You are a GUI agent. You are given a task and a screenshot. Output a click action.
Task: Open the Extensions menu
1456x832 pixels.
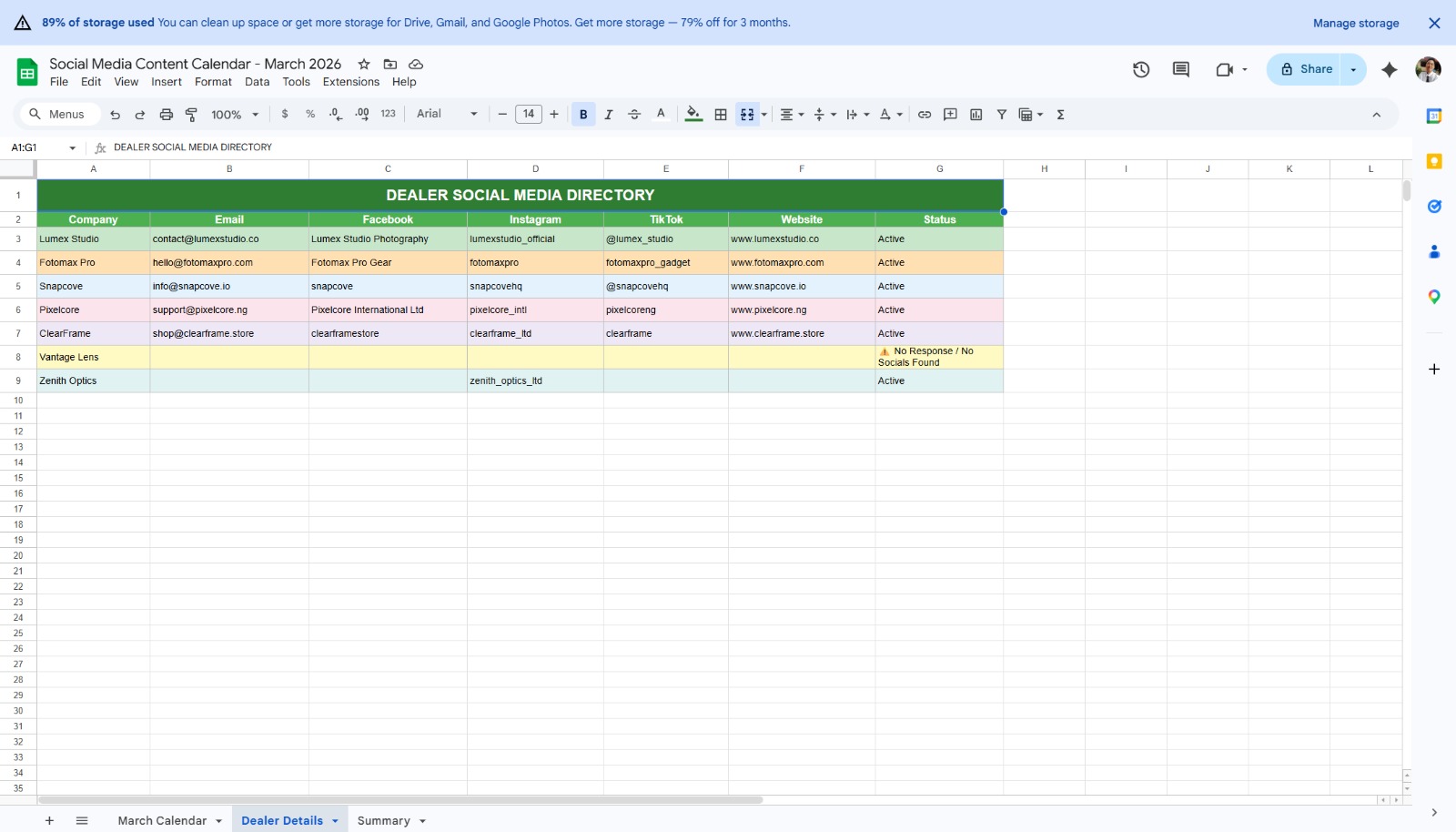click(350, 82)
